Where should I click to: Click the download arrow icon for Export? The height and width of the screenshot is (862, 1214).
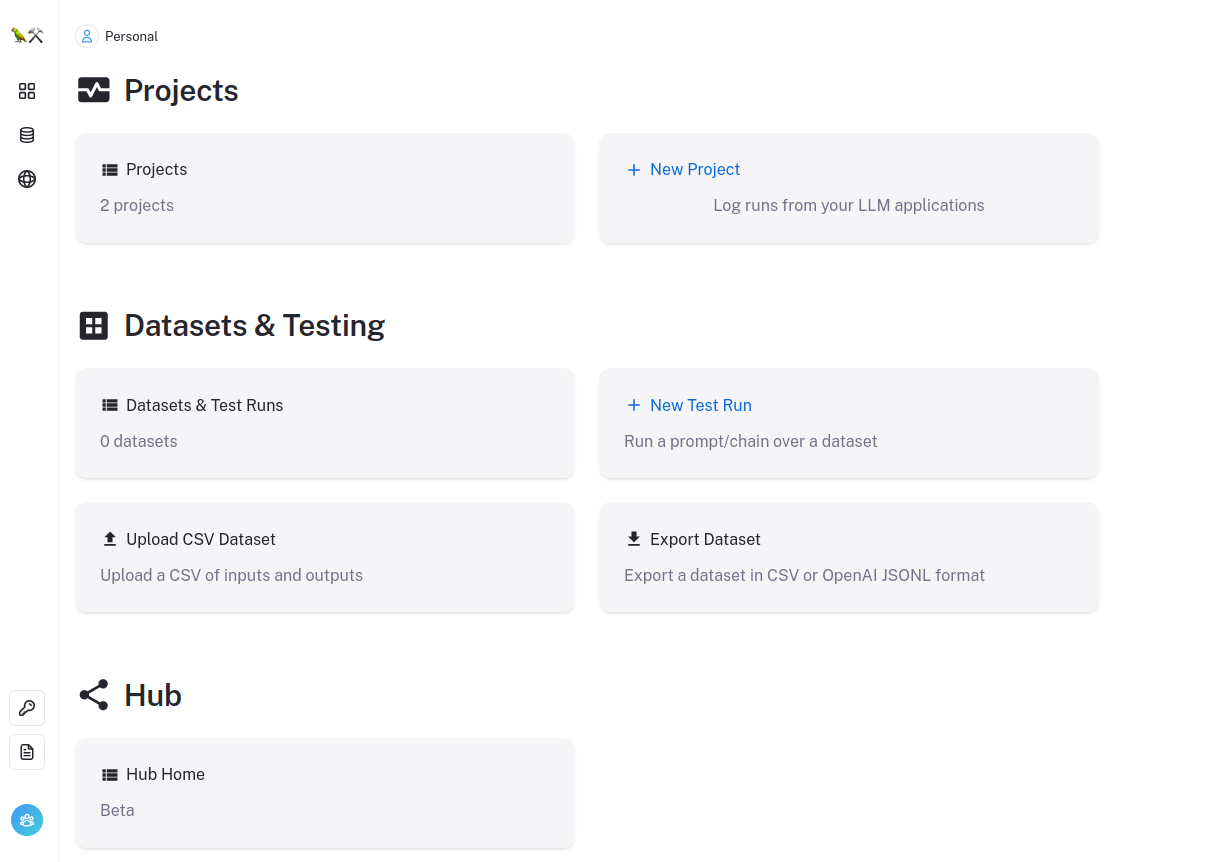coord(634,539)
